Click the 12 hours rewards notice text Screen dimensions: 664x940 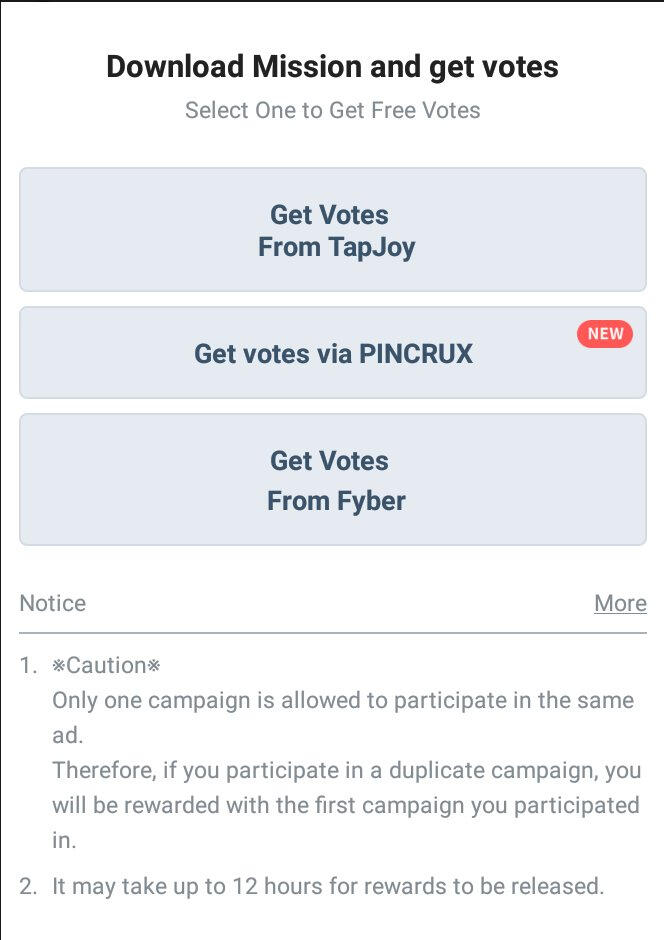[x=328, y=886]
